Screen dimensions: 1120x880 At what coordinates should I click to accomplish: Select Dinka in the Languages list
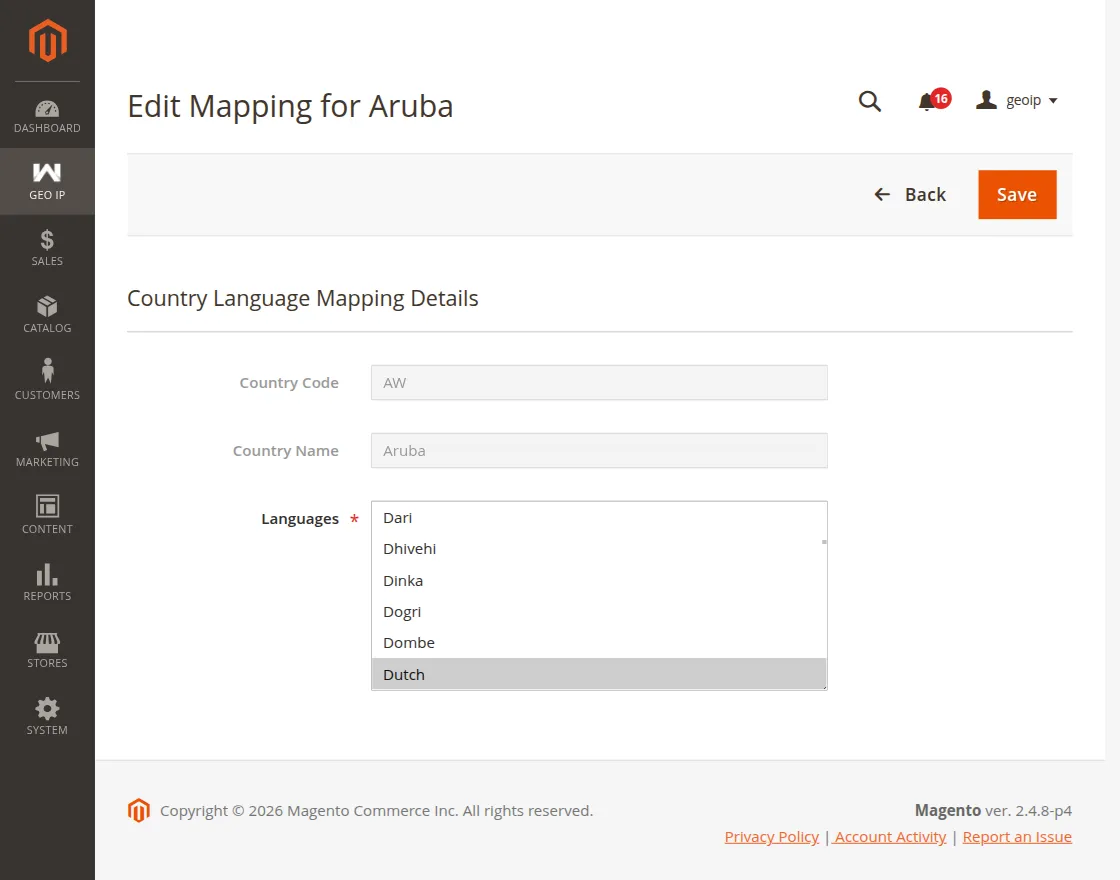coord(599,581)
